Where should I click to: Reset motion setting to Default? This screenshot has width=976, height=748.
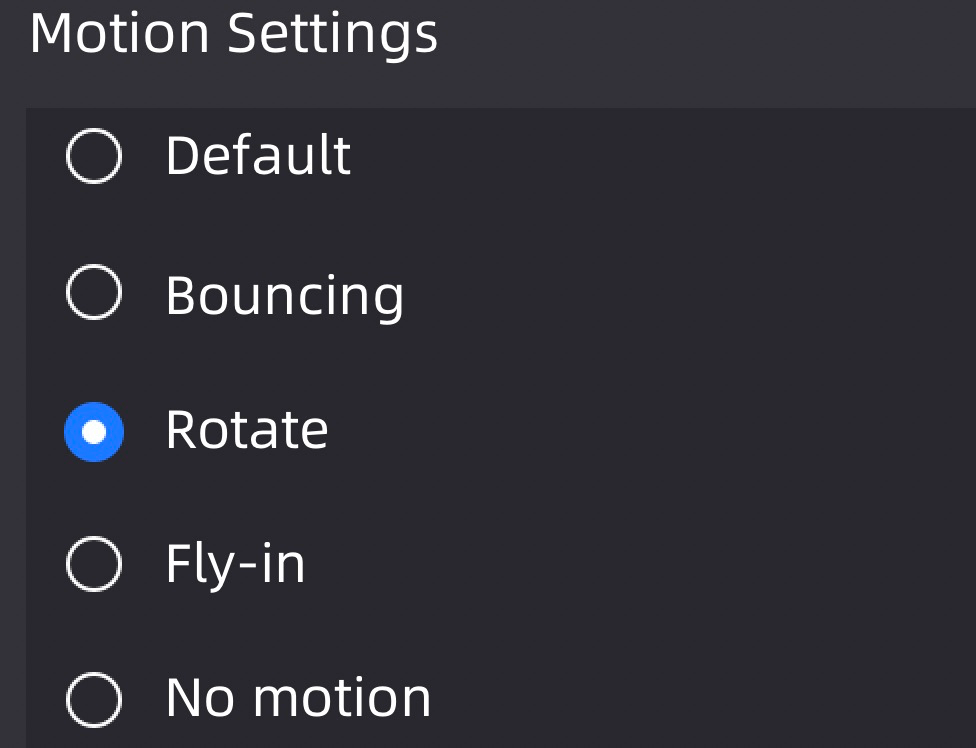tap(94, 156)
